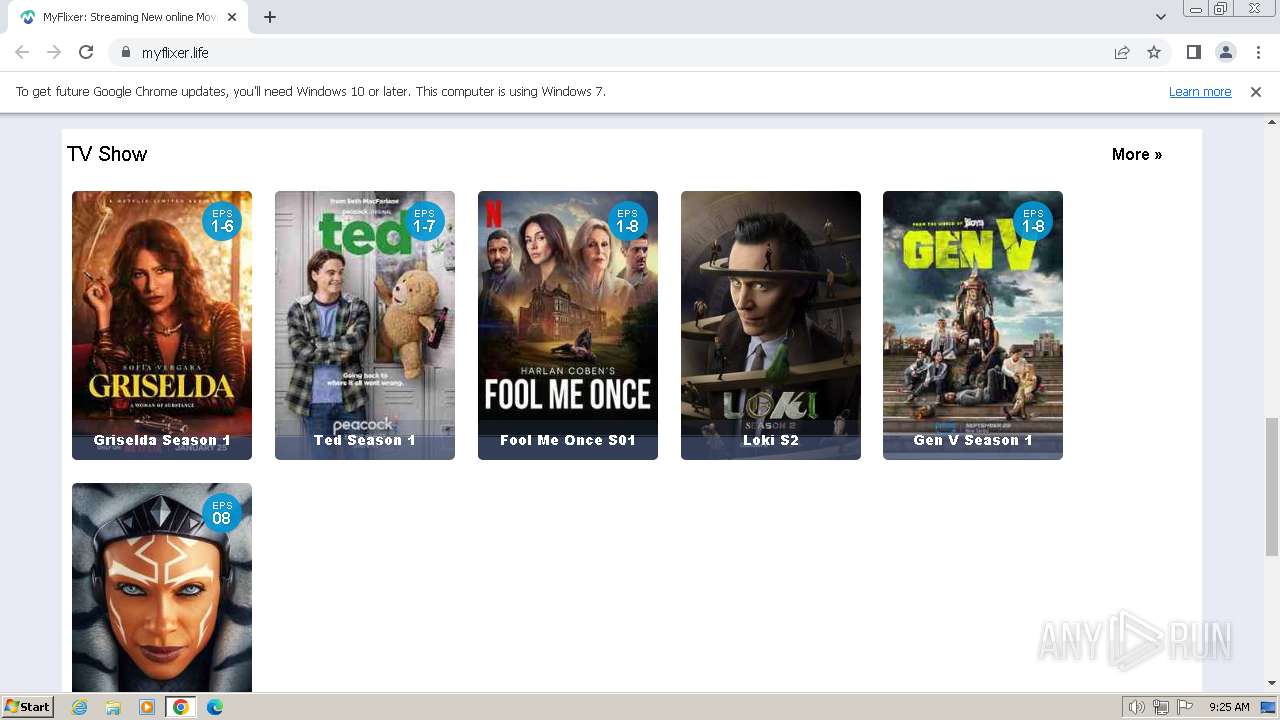
Task: Switch to Chrome in the taskbar
Action: (181, 707)
